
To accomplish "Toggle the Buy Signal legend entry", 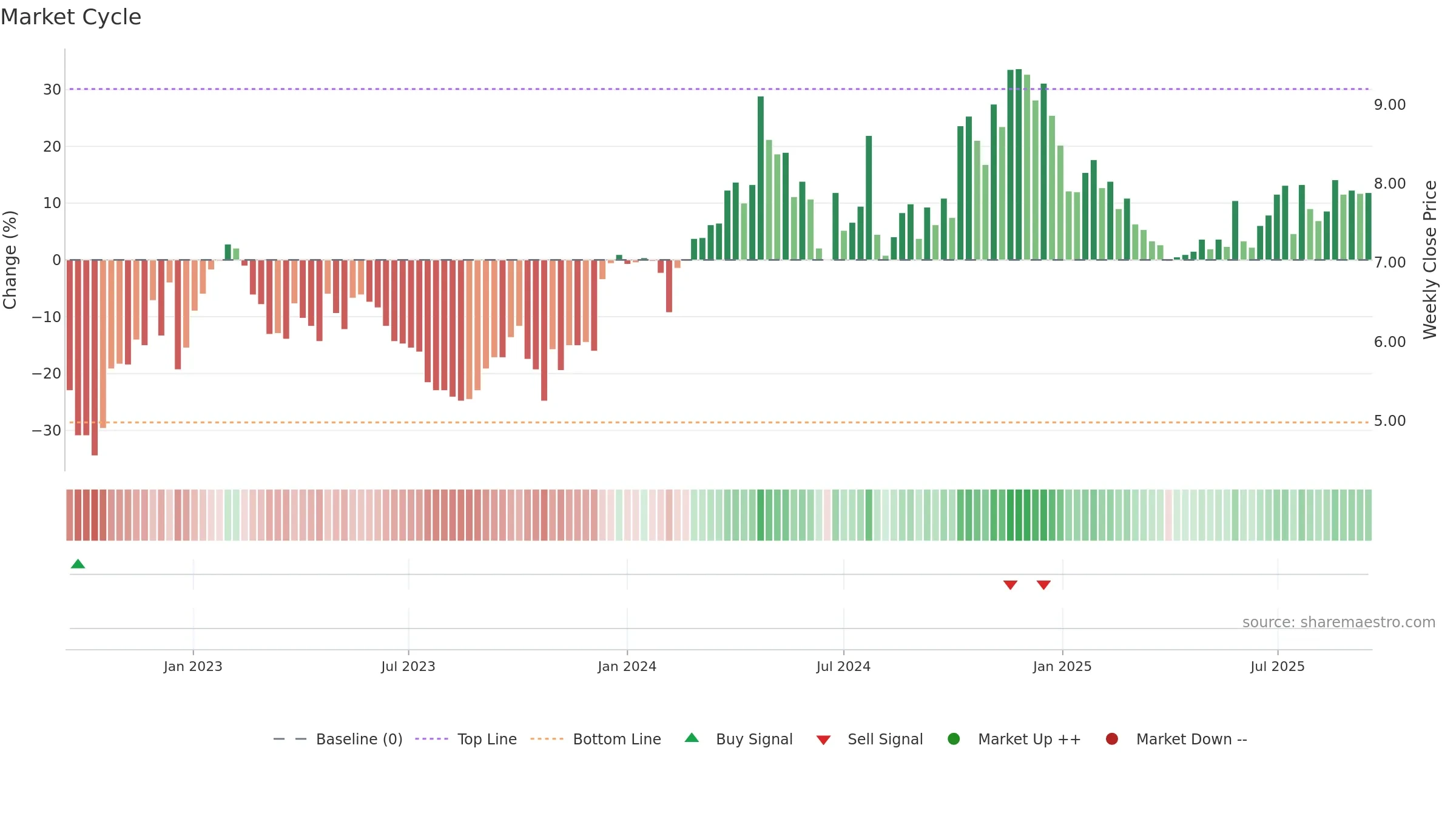I will click(x=738, y=739).
